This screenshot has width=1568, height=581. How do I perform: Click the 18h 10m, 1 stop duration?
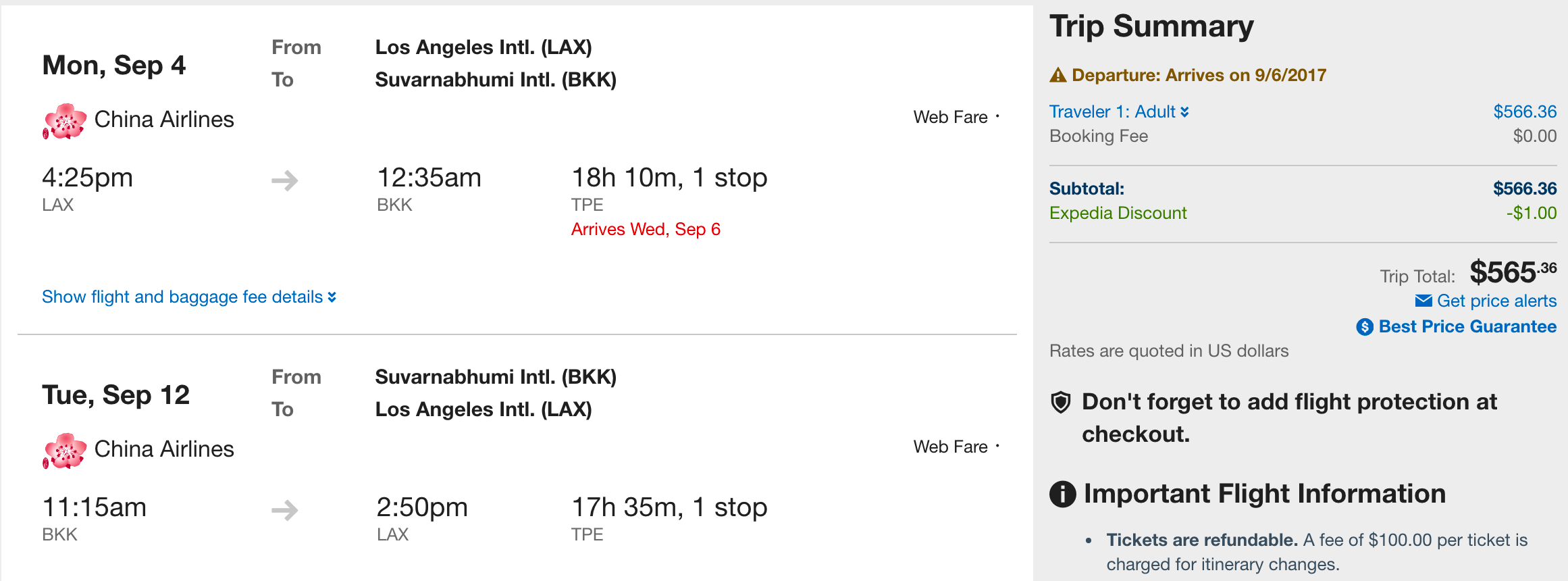669,178
